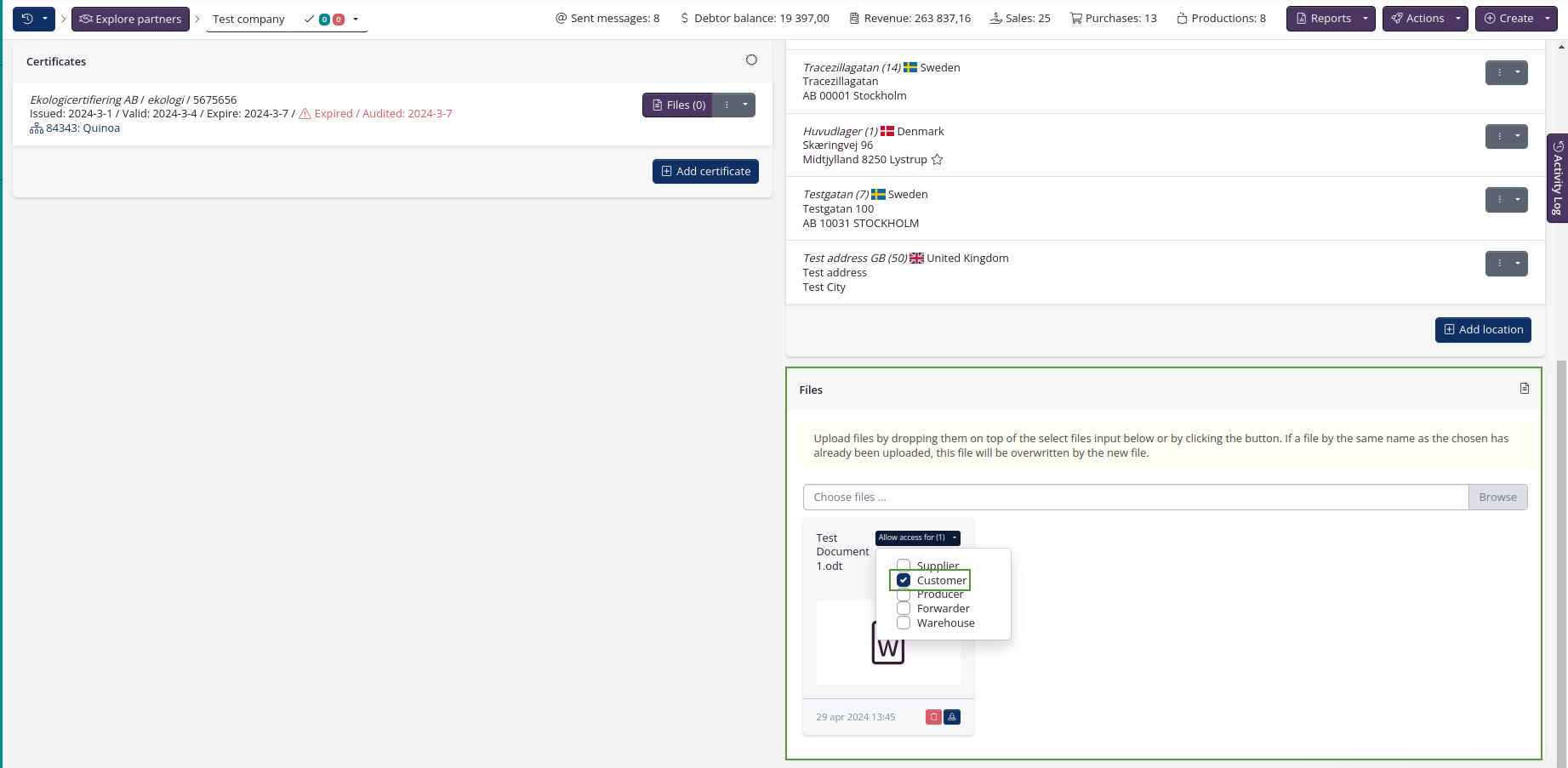Open the Allow access for (1) dropdown
This screenshot has width=1568, height=768.
click(917, 537)
